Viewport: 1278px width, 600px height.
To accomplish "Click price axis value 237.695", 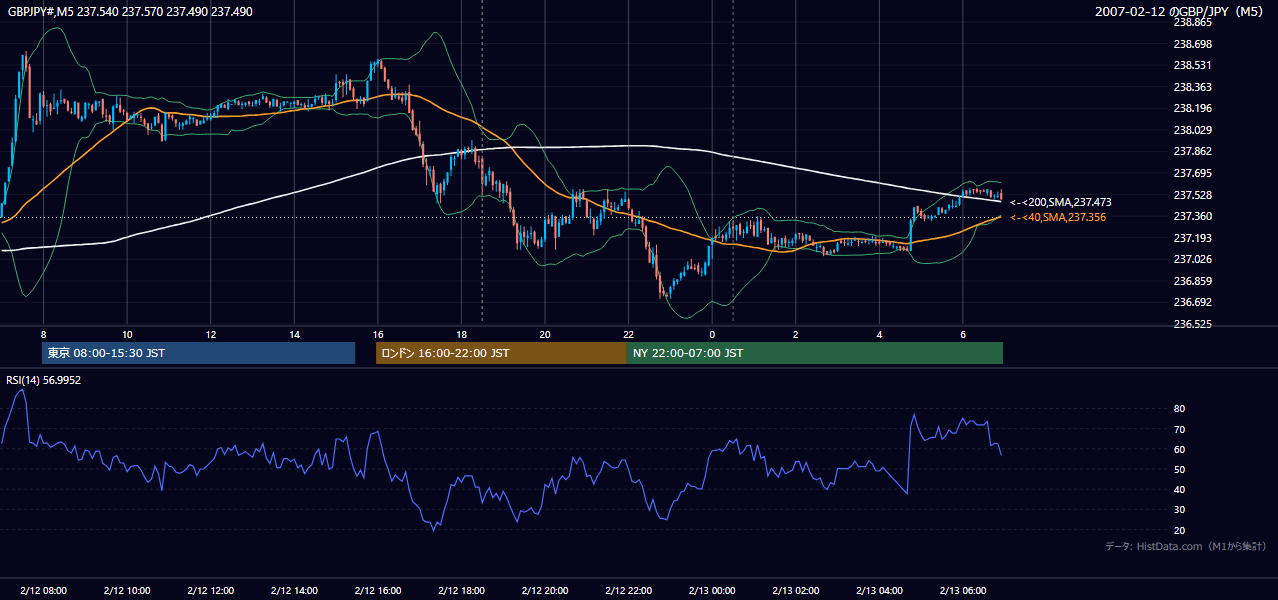I will pyautogui.click(x=1192, y=173).
